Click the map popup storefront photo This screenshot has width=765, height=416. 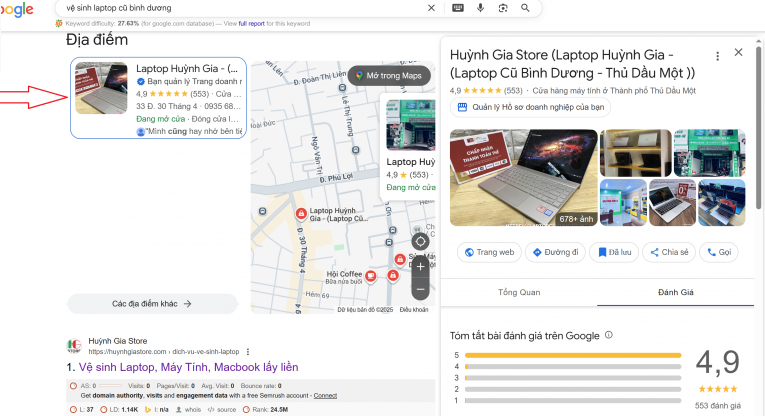click(410, 125)
